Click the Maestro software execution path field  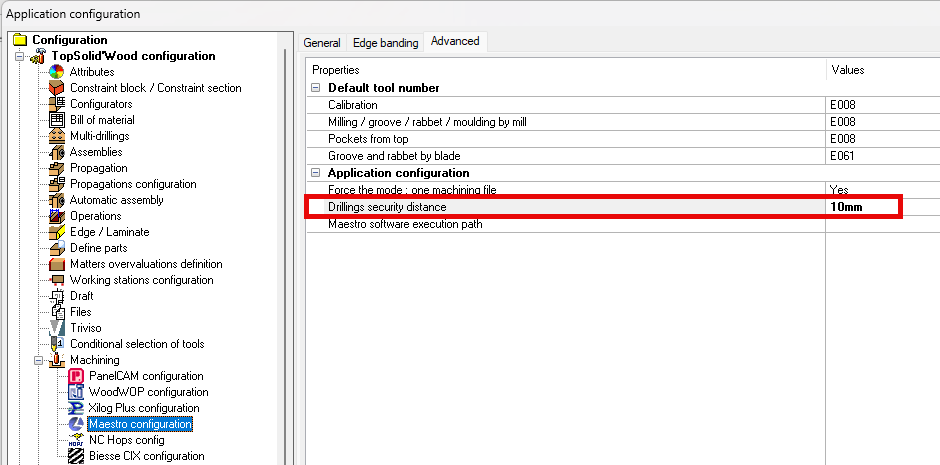point(862,224)
